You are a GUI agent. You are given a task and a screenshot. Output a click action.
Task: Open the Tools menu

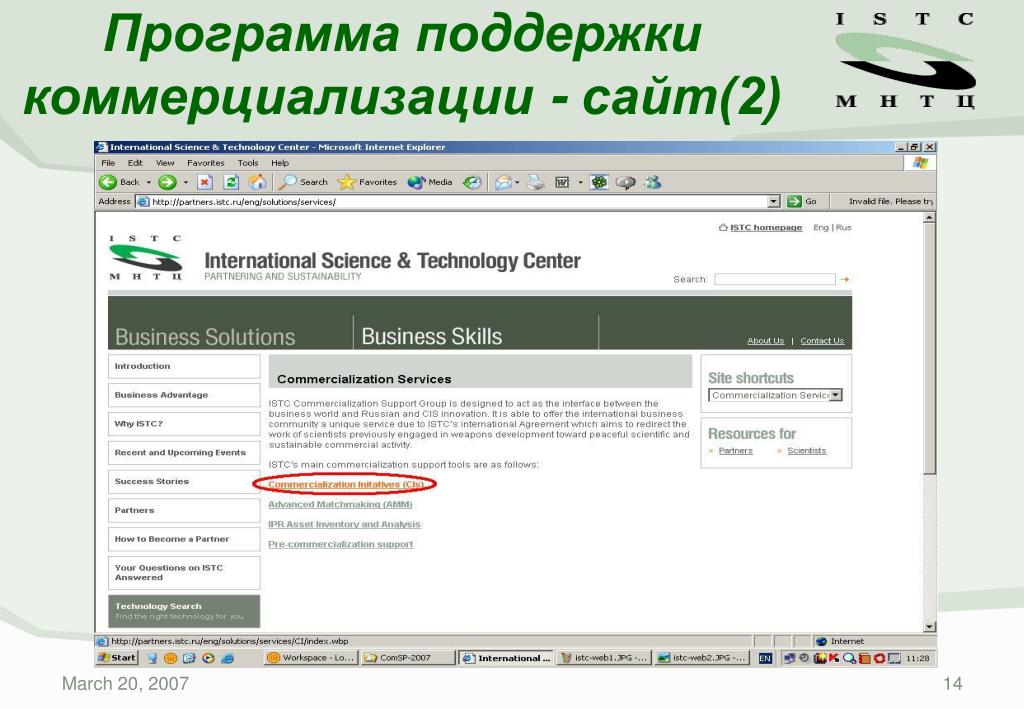pos(248,163)
